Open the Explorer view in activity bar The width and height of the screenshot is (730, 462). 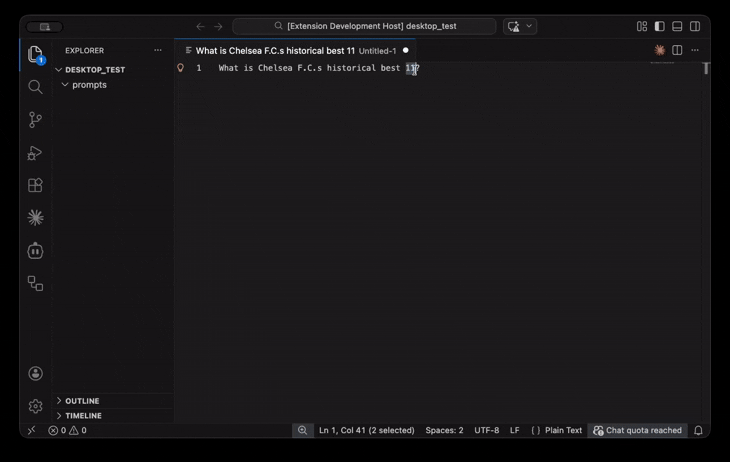point(35,54)
